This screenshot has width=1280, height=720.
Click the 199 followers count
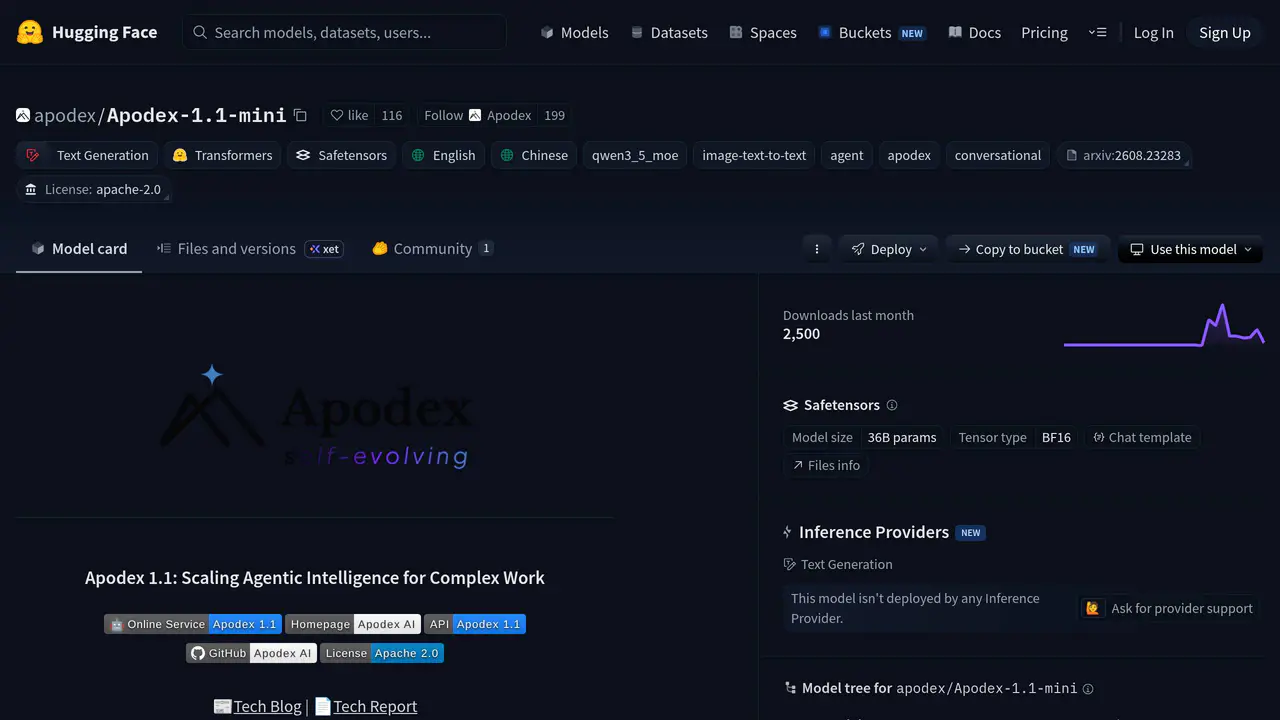[555, 115]
